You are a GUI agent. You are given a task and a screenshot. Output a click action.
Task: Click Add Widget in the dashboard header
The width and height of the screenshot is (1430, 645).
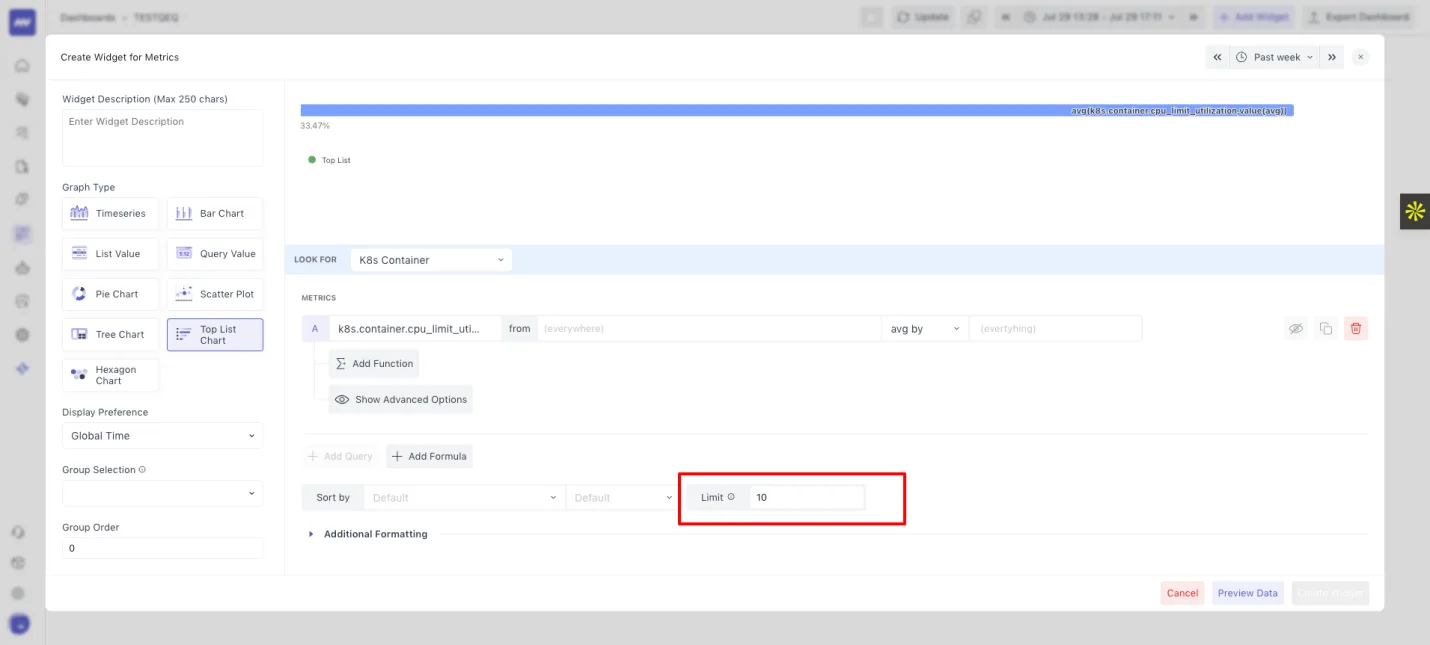[1255, 17]
